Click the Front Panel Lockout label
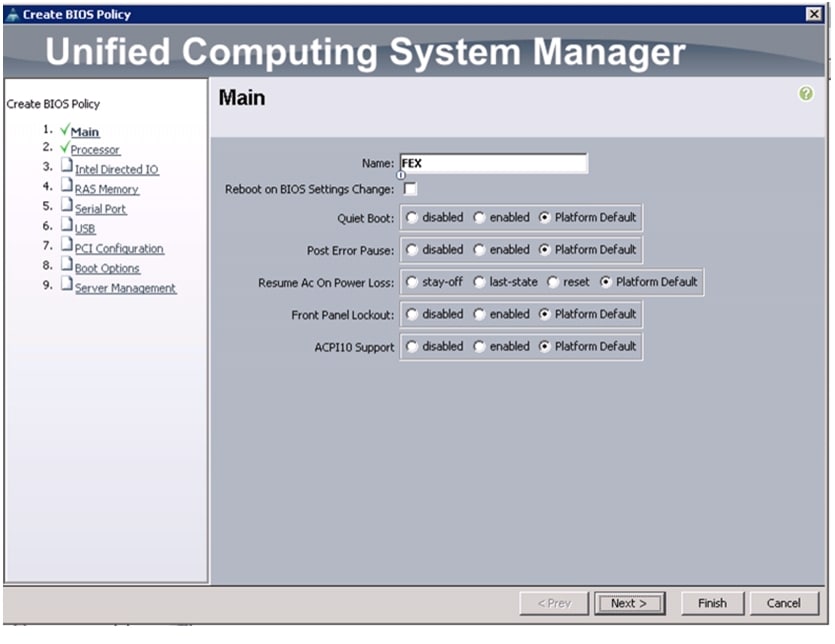835x644 pixels. tap(342, 315)
